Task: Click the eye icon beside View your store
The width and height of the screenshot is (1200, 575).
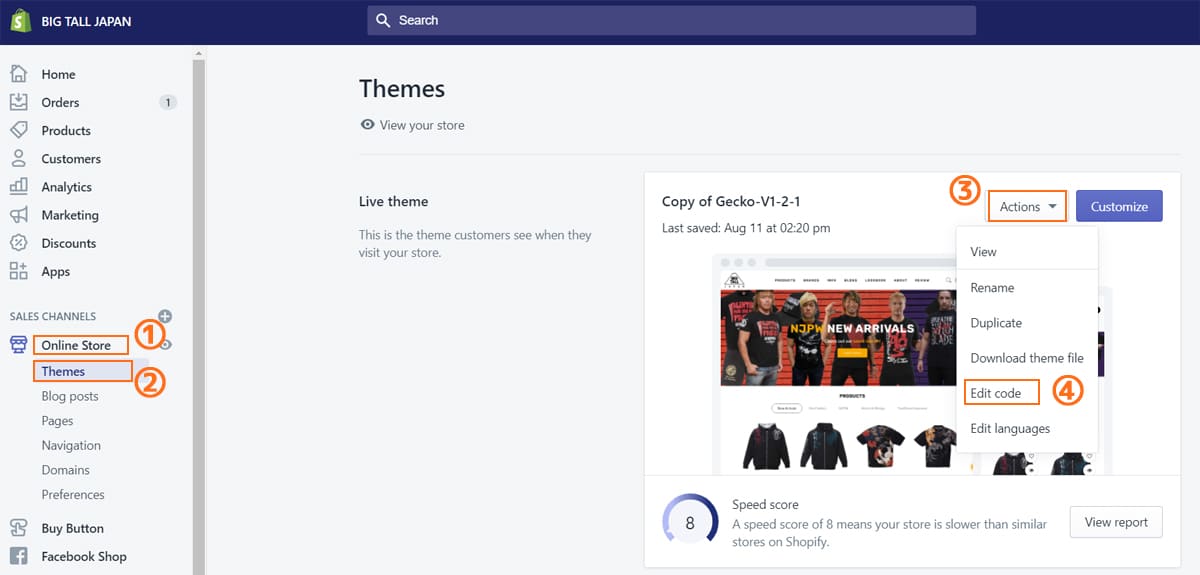Action: point(367,125)
